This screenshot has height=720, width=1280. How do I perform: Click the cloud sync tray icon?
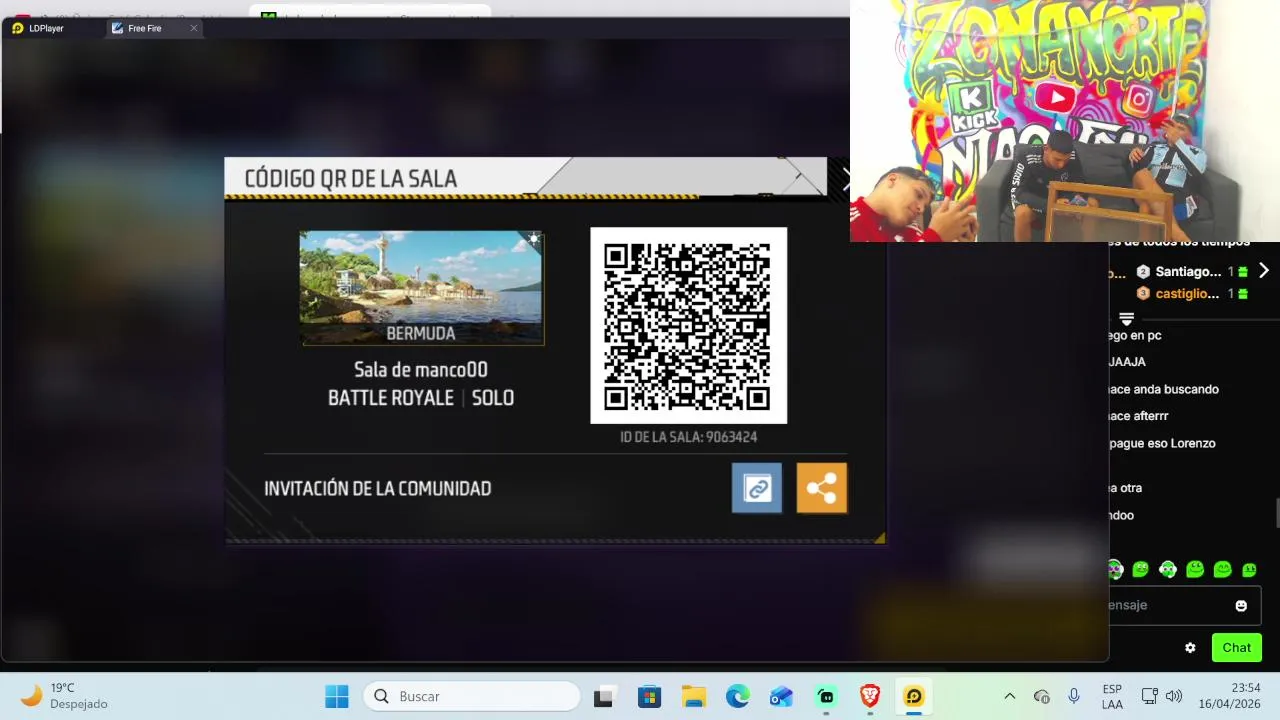1042,697
